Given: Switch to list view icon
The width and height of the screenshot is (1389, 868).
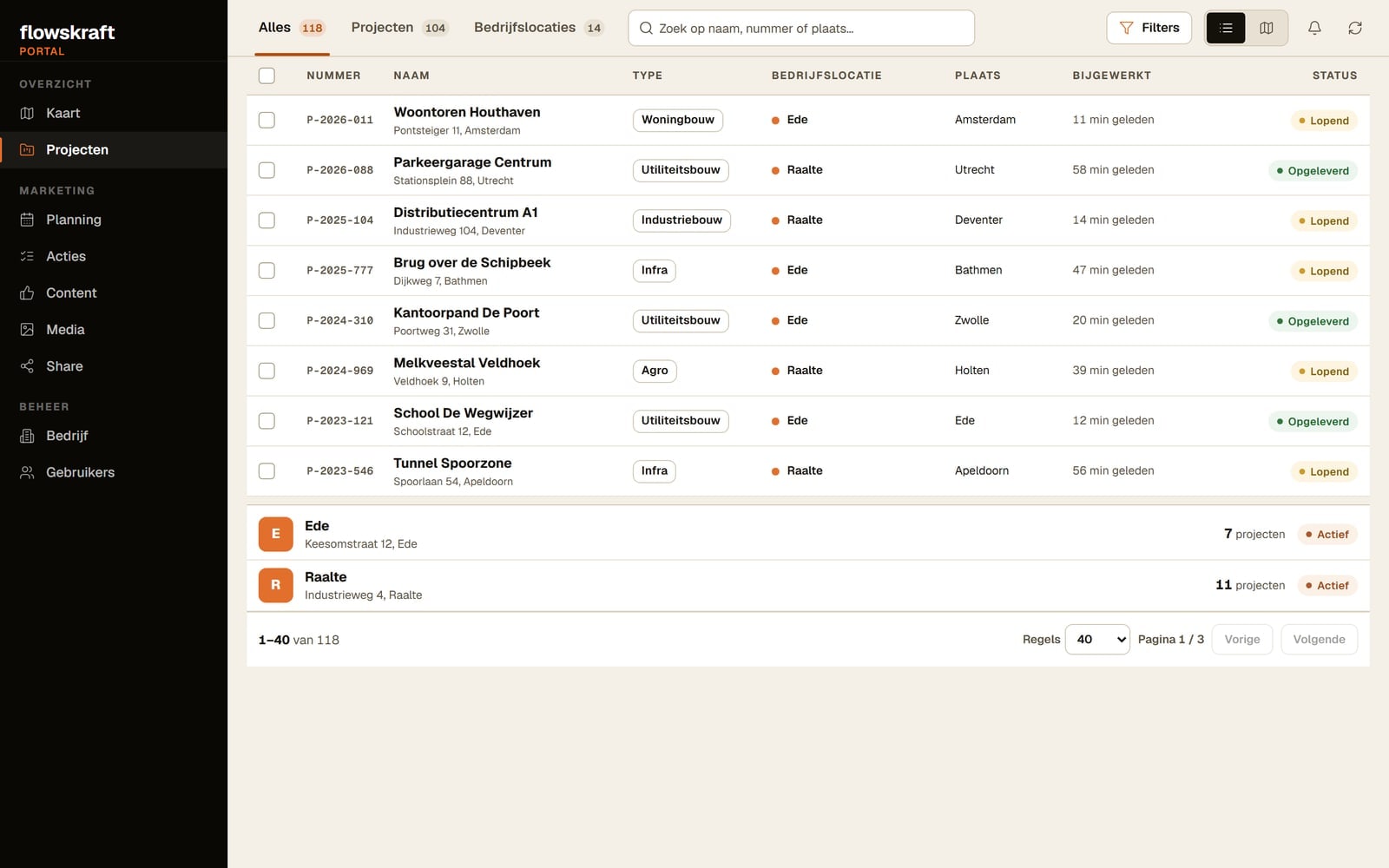Looking at the screenshot, I should coord(1226,28).
